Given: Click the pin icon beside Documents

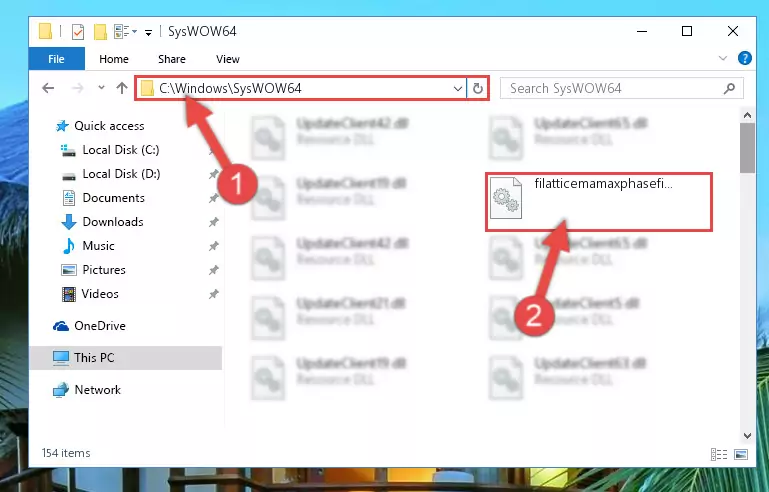Looking at the screenshot, I should [x=213, y=198].
